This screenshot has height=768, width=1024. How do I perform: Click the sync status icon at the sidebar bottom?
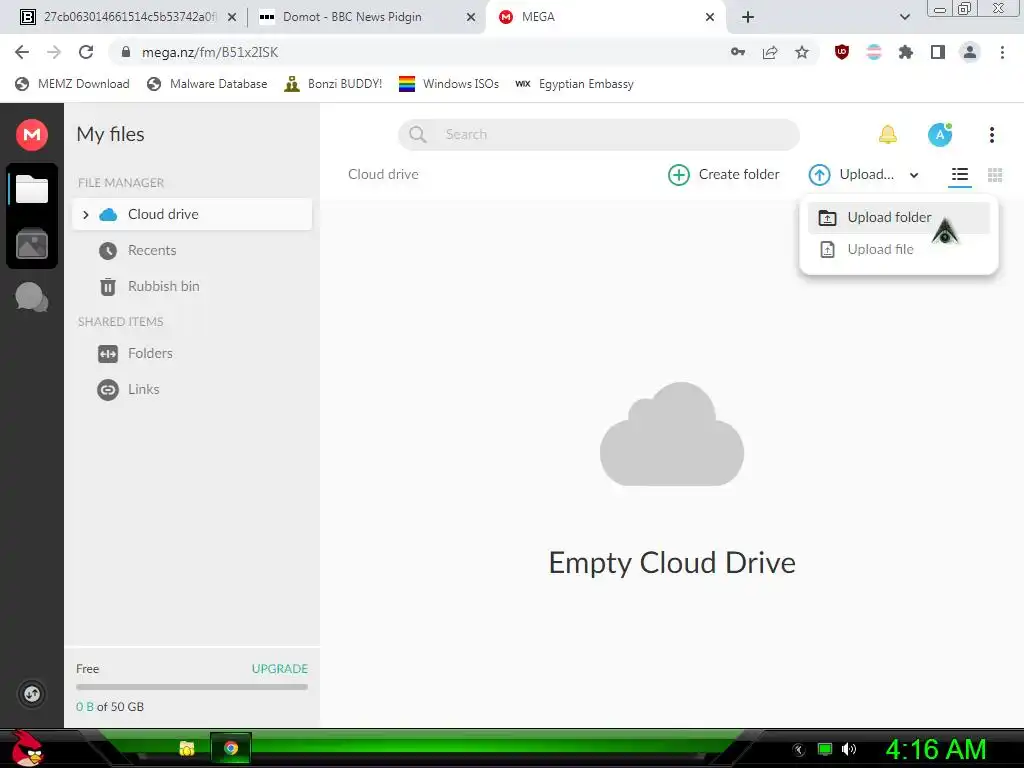point(32,693)
